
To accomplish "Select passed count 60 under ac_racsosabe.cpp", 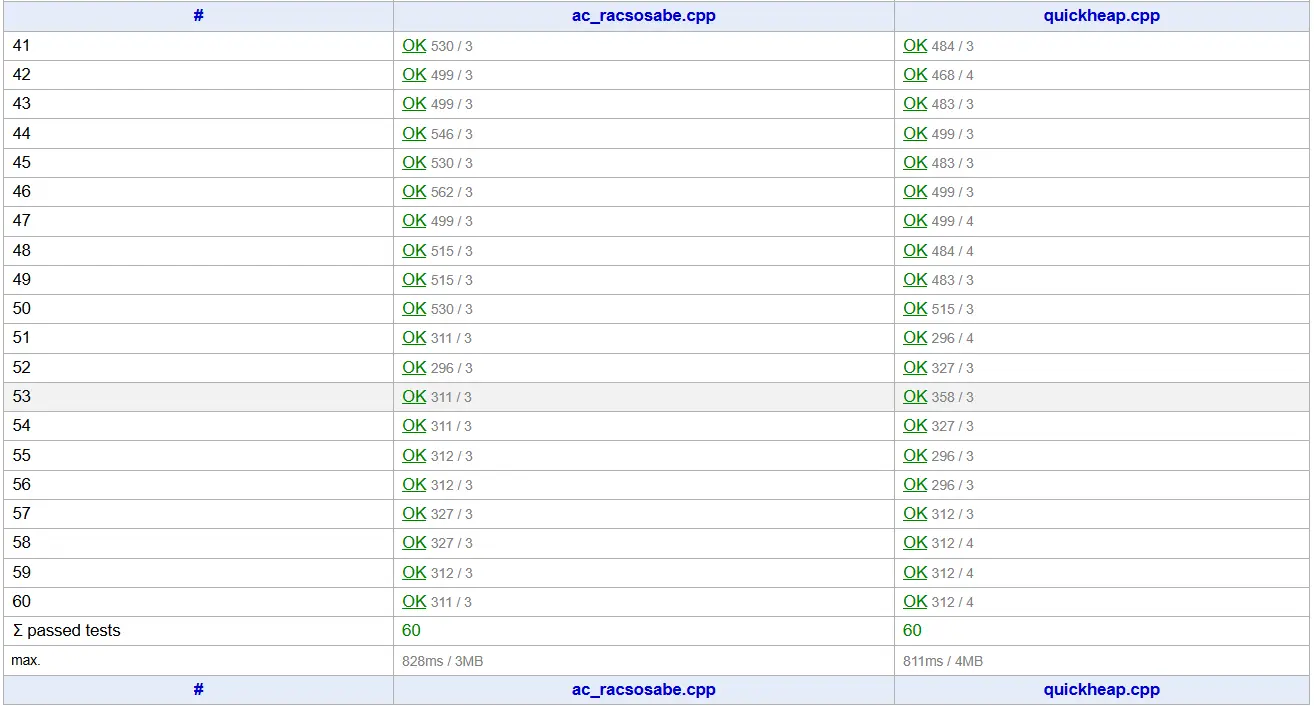I will (x=412, y=630).
